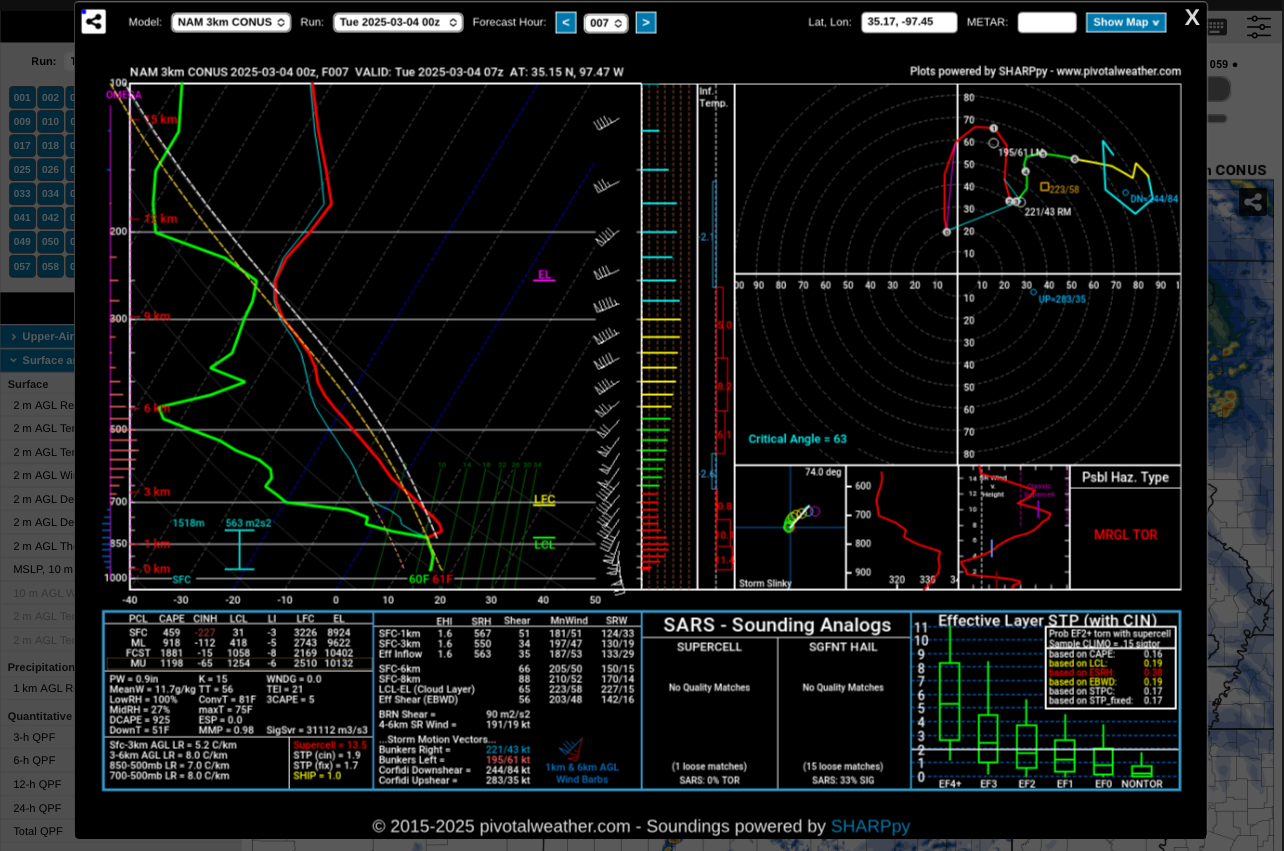
Task: Click the Lat, Lon input field
Action: click(x=909, y=22)
